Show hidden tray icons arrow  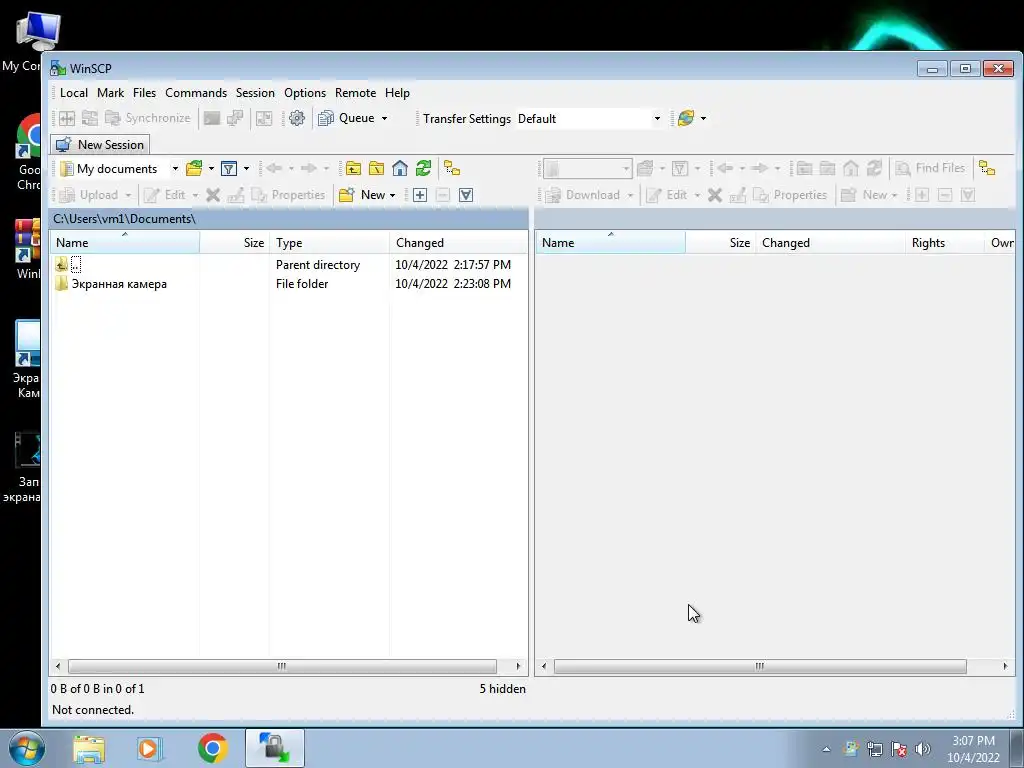pos(826,749)
